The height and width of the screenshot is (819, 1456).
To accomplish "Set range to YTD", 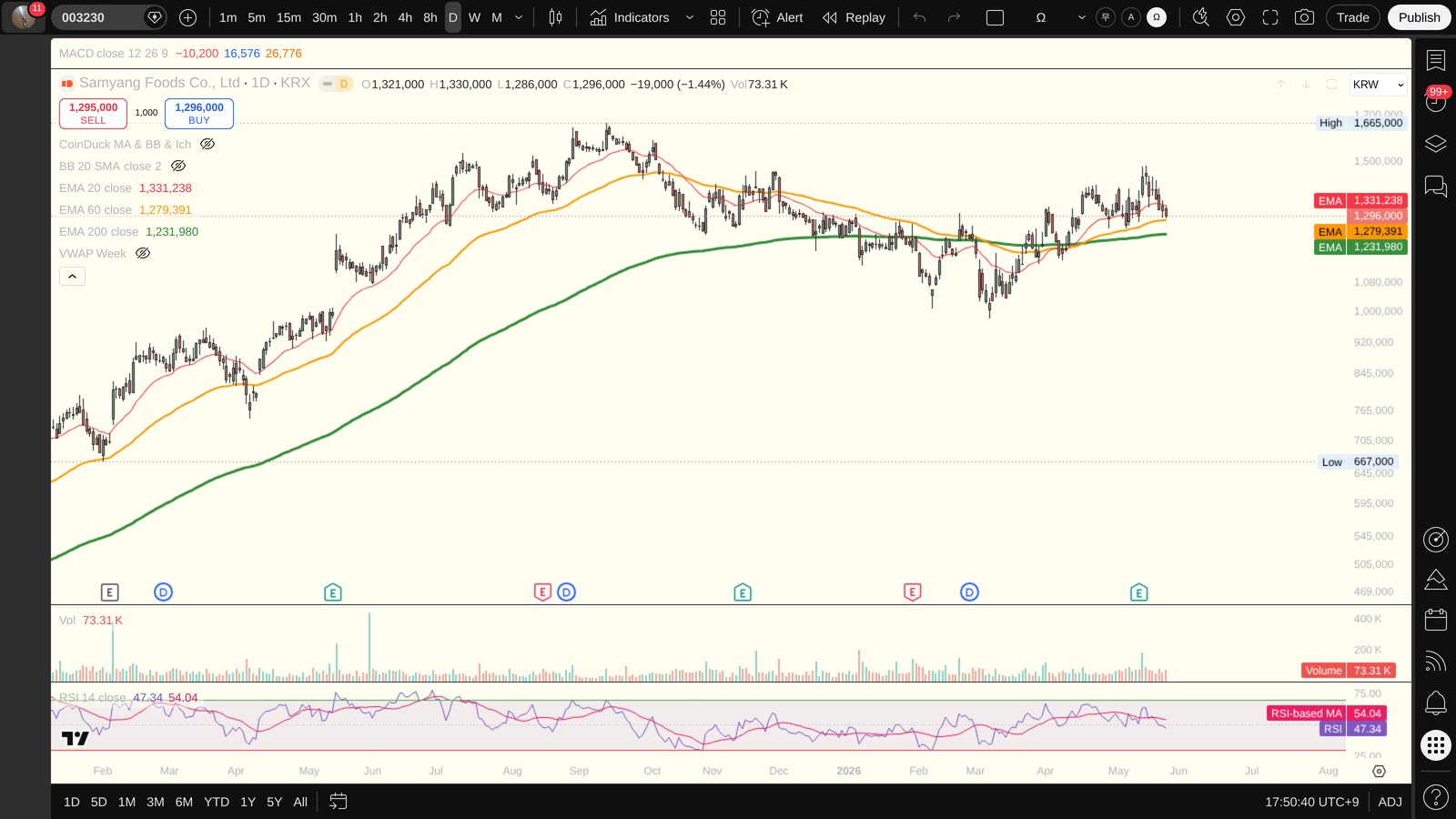I will [217, 802].
